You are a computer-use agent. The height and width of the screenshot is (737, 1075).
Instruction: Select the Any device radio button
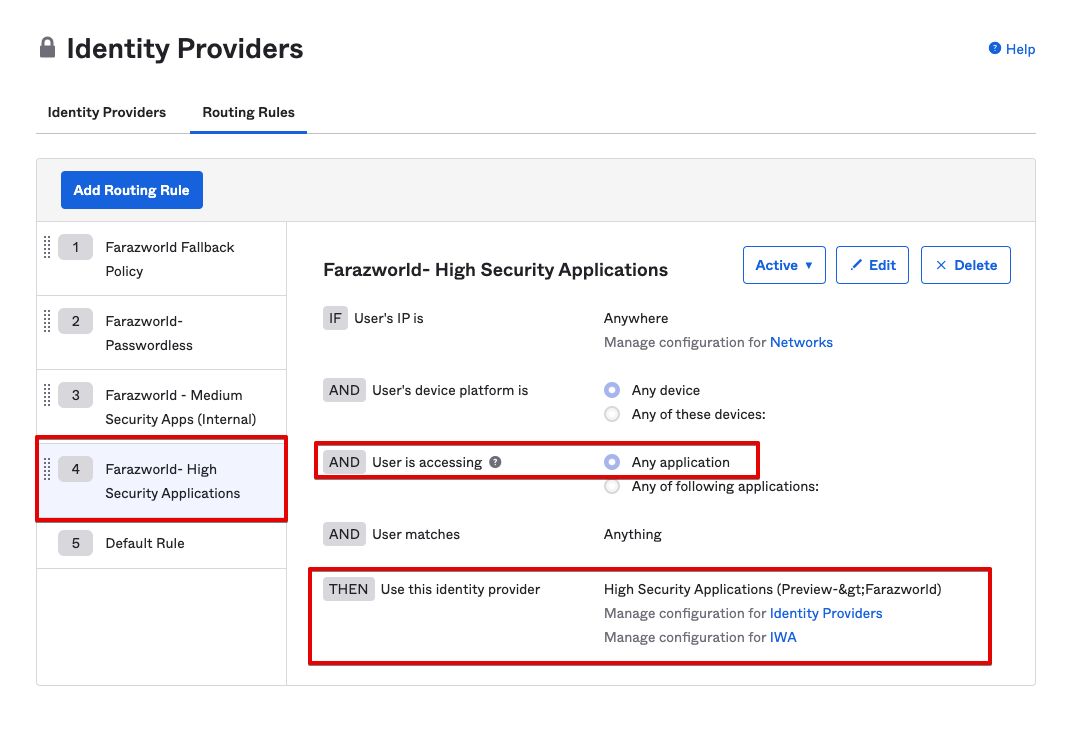[x=612, y=390]
